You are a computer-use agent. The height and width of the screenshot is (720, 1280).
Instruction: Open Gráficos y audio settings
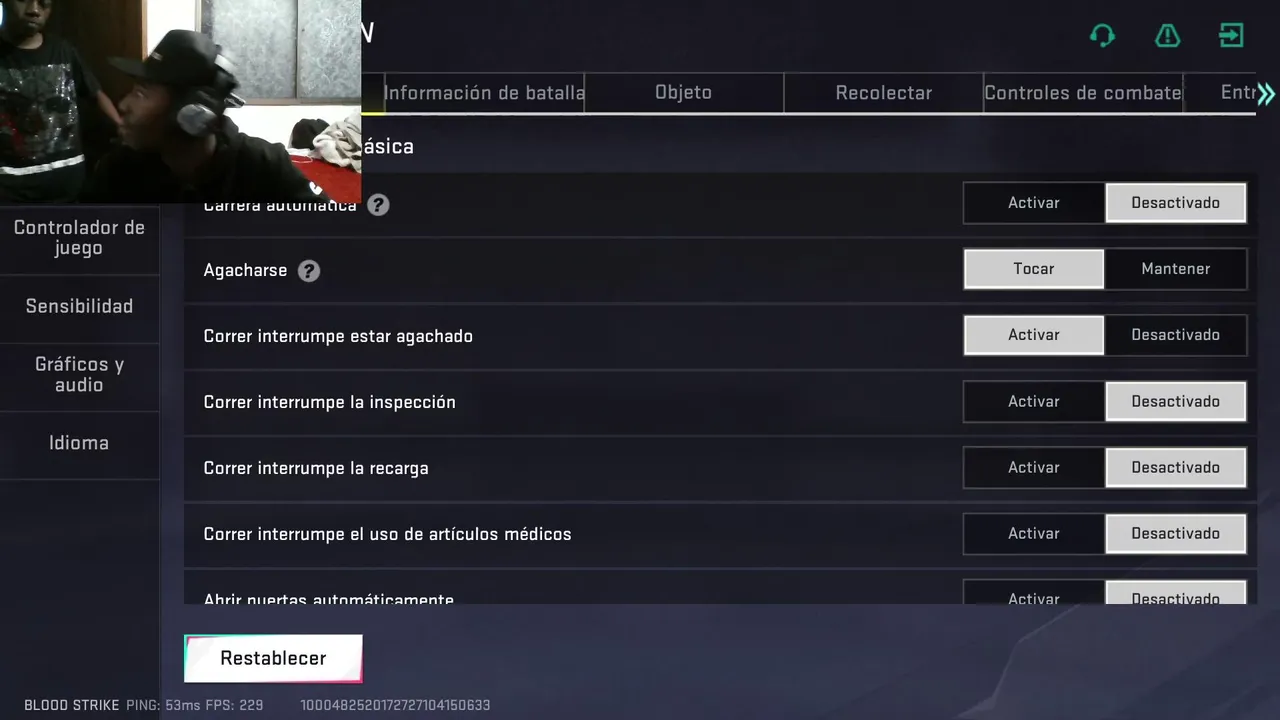(x=79, y=375)
